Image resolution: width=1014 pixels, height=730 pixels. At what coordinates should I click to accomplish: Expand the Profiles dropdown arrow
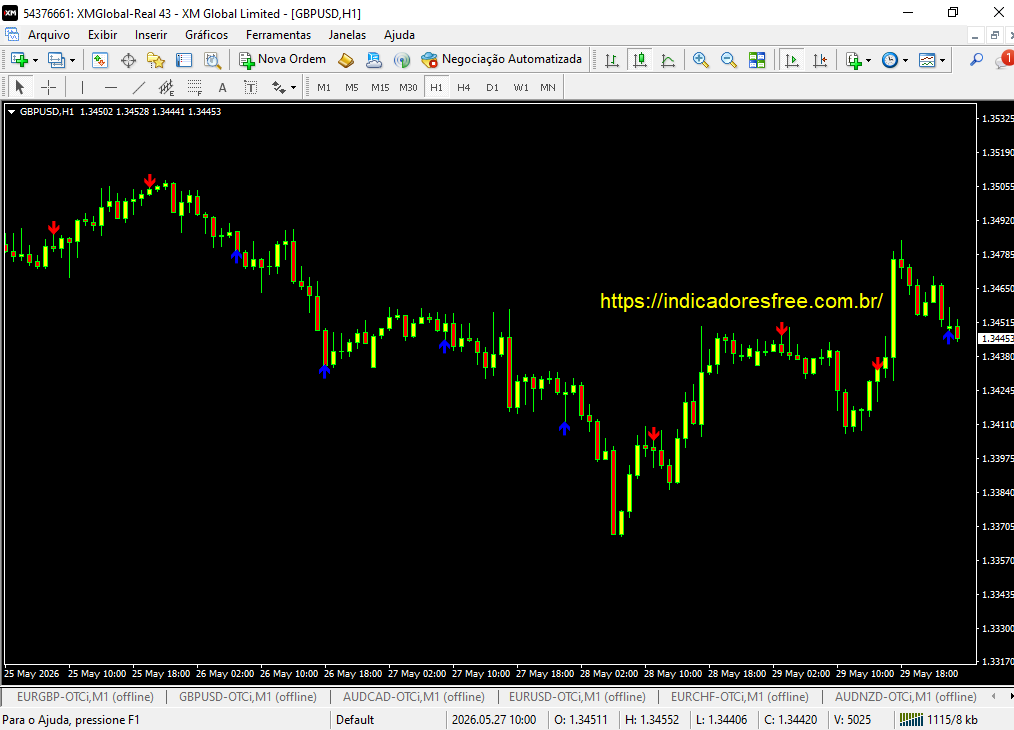(72, 60)
